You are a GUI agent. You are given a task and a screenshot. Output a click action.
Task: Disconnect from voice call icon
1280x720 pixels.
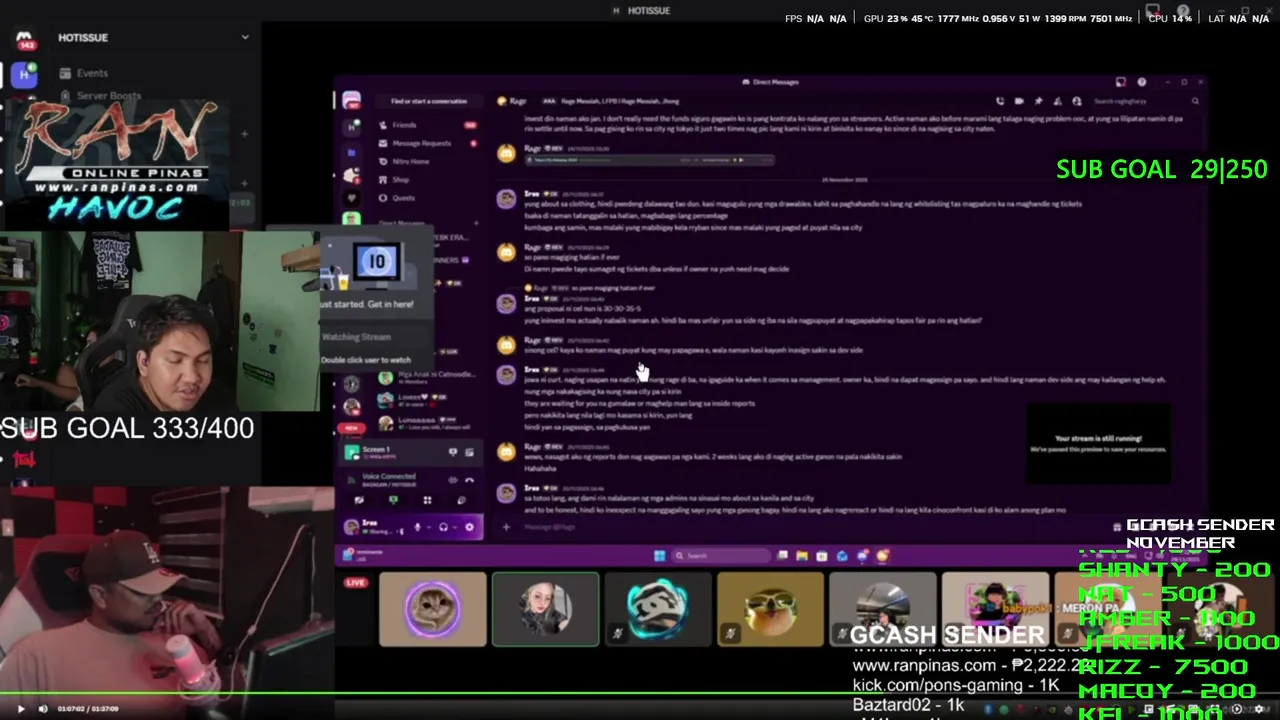(x=469, y=480)
